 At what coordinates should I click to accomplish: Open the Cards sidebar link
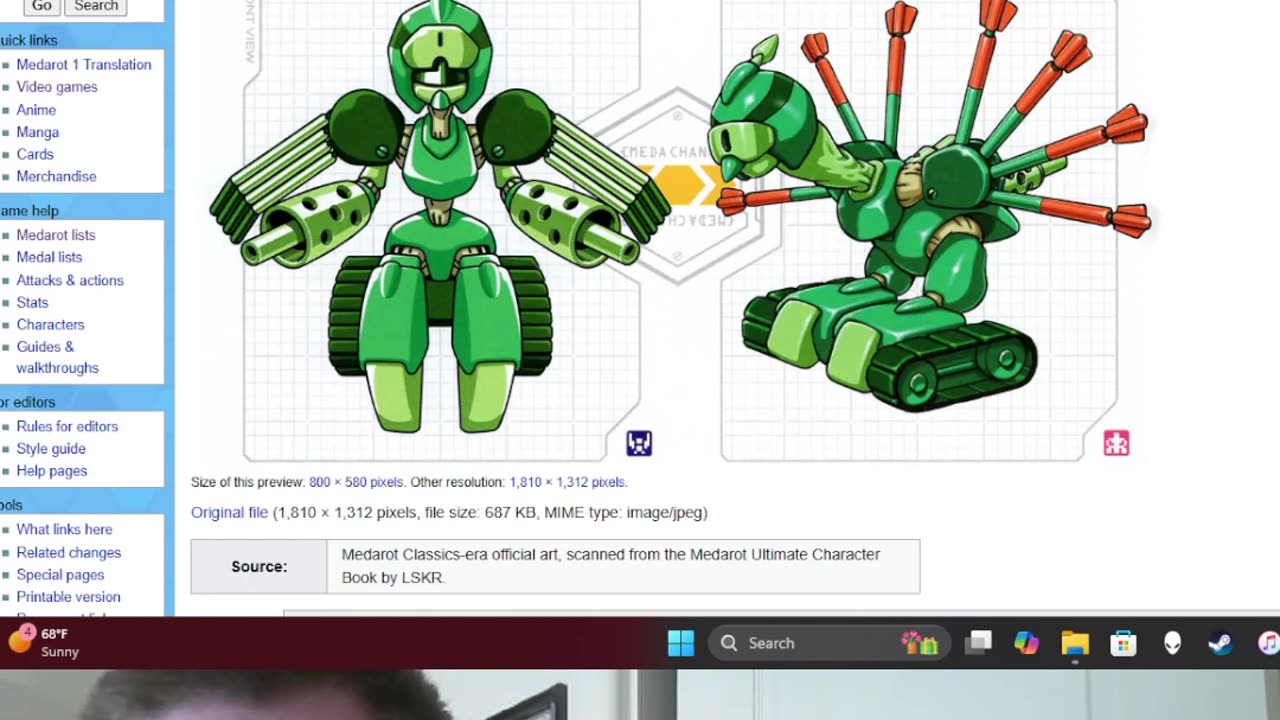[35, 154]
